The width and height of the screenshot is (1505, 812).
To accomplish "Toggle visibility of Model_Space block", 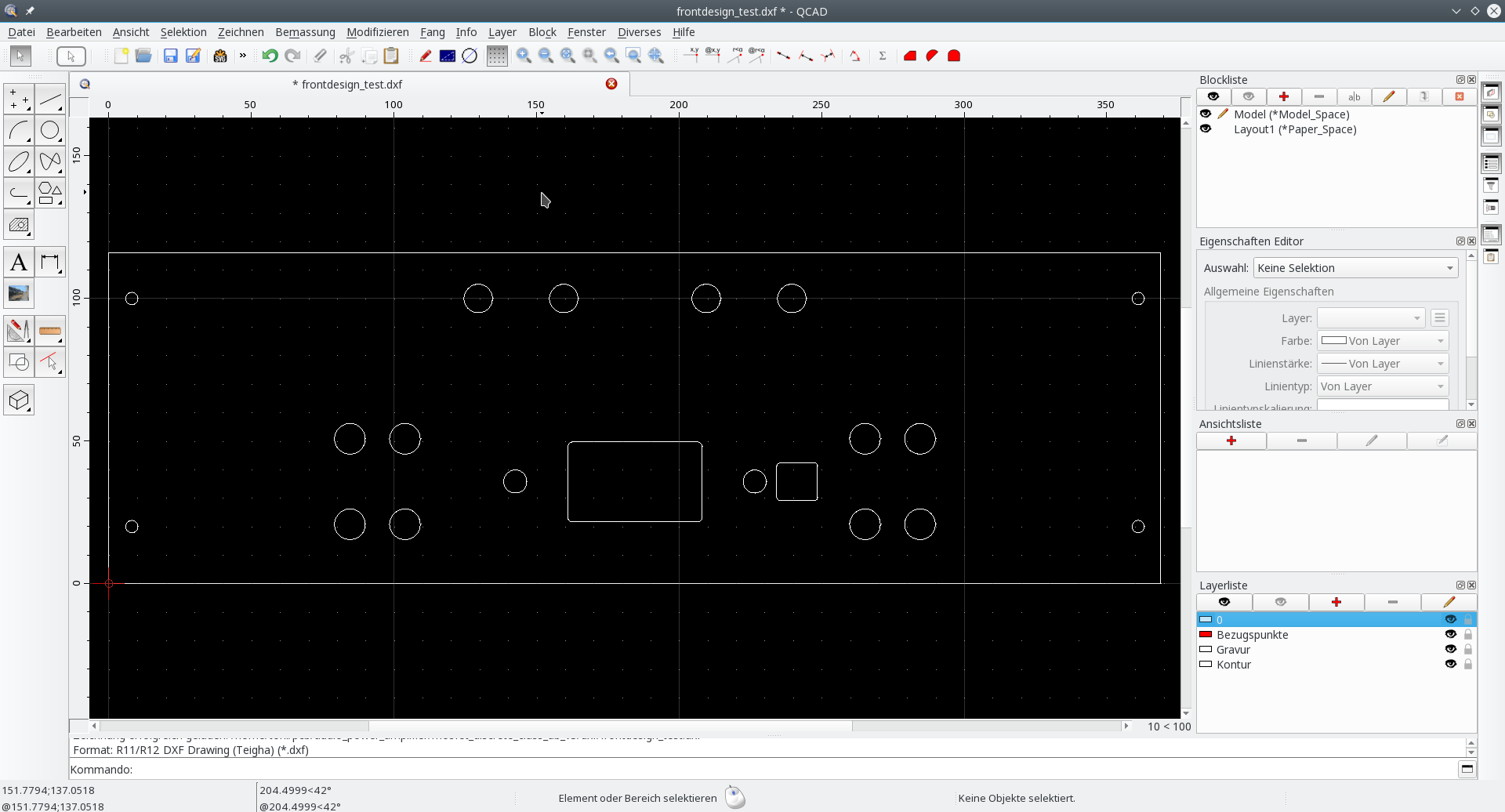I will point(1206,114).
